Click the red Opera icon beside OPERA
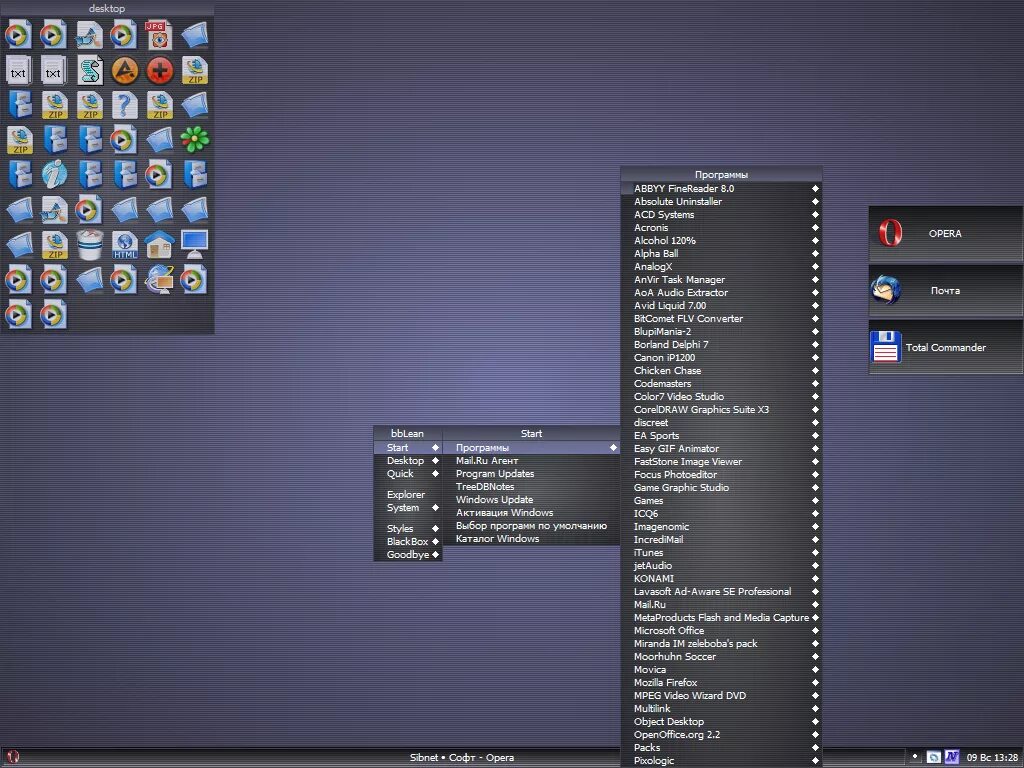The height and width of the screenshot is (768, 1024). tap(889, 232)
